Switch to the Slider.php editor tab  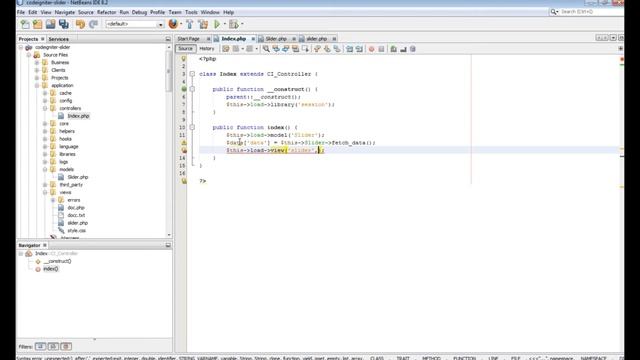276,39
